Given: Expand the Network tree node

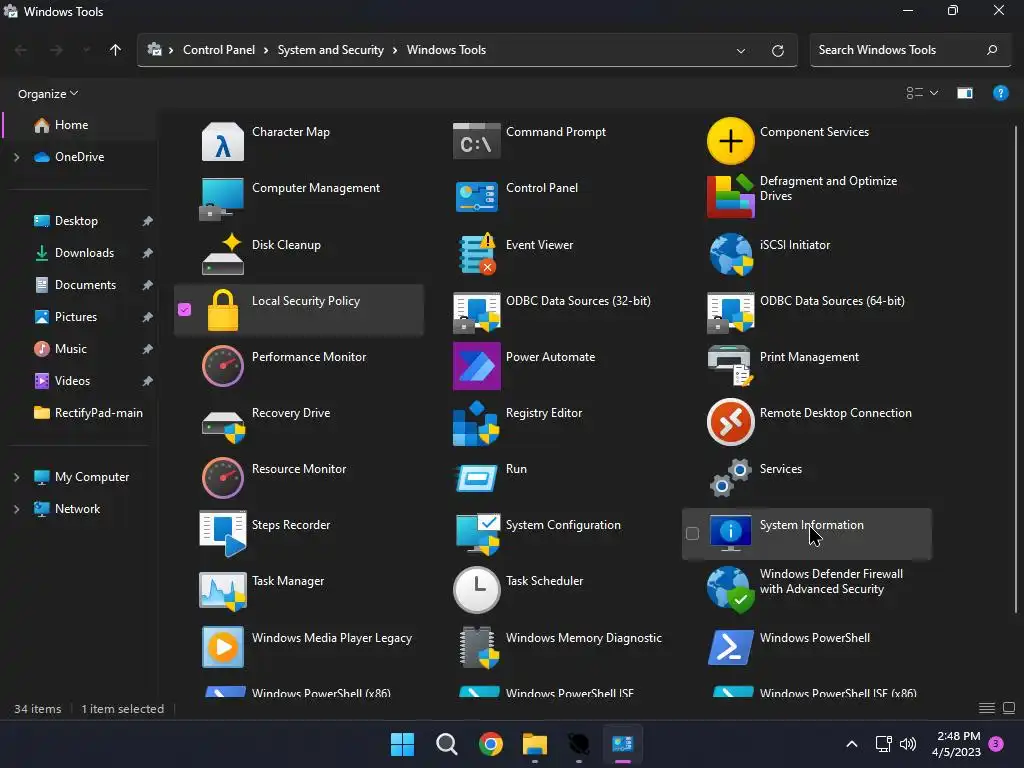Looking at the screenshot, I should click(16, 509).
